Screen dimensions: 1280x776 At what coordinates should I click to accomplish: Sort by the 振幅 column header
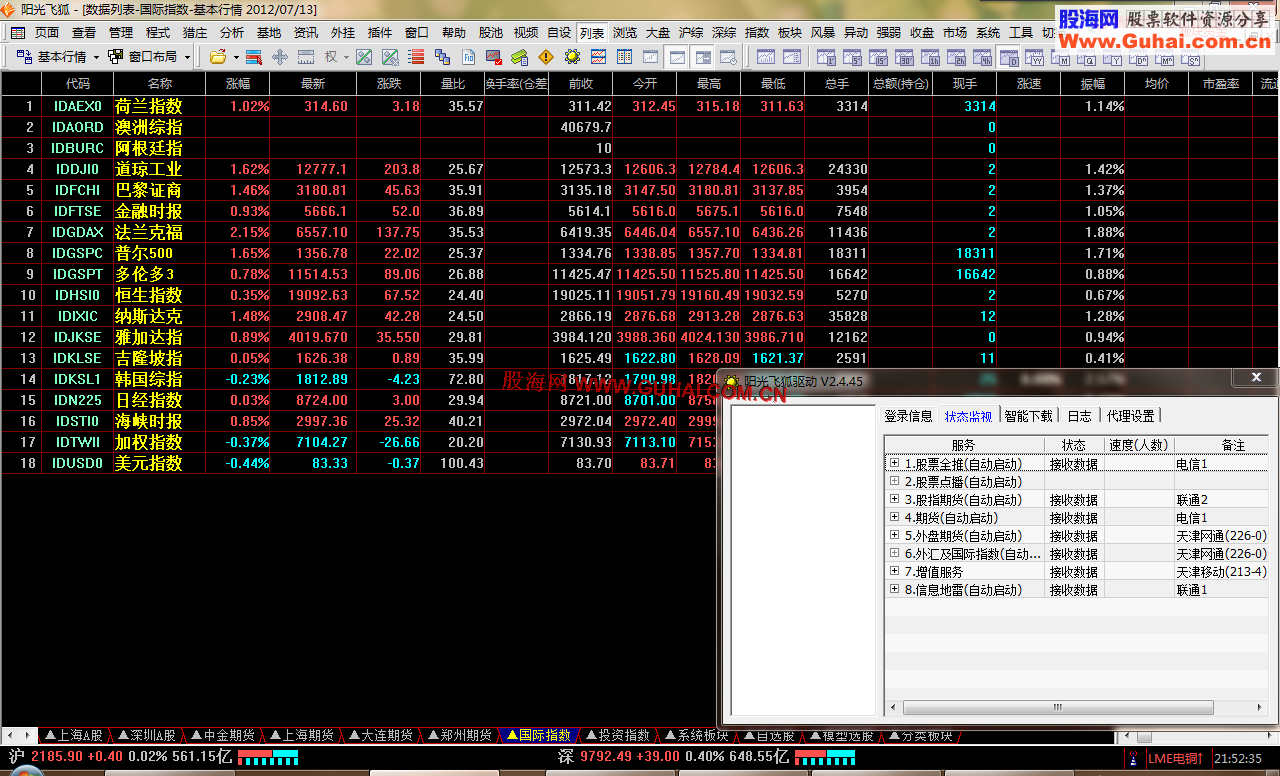click(1093, 84)
